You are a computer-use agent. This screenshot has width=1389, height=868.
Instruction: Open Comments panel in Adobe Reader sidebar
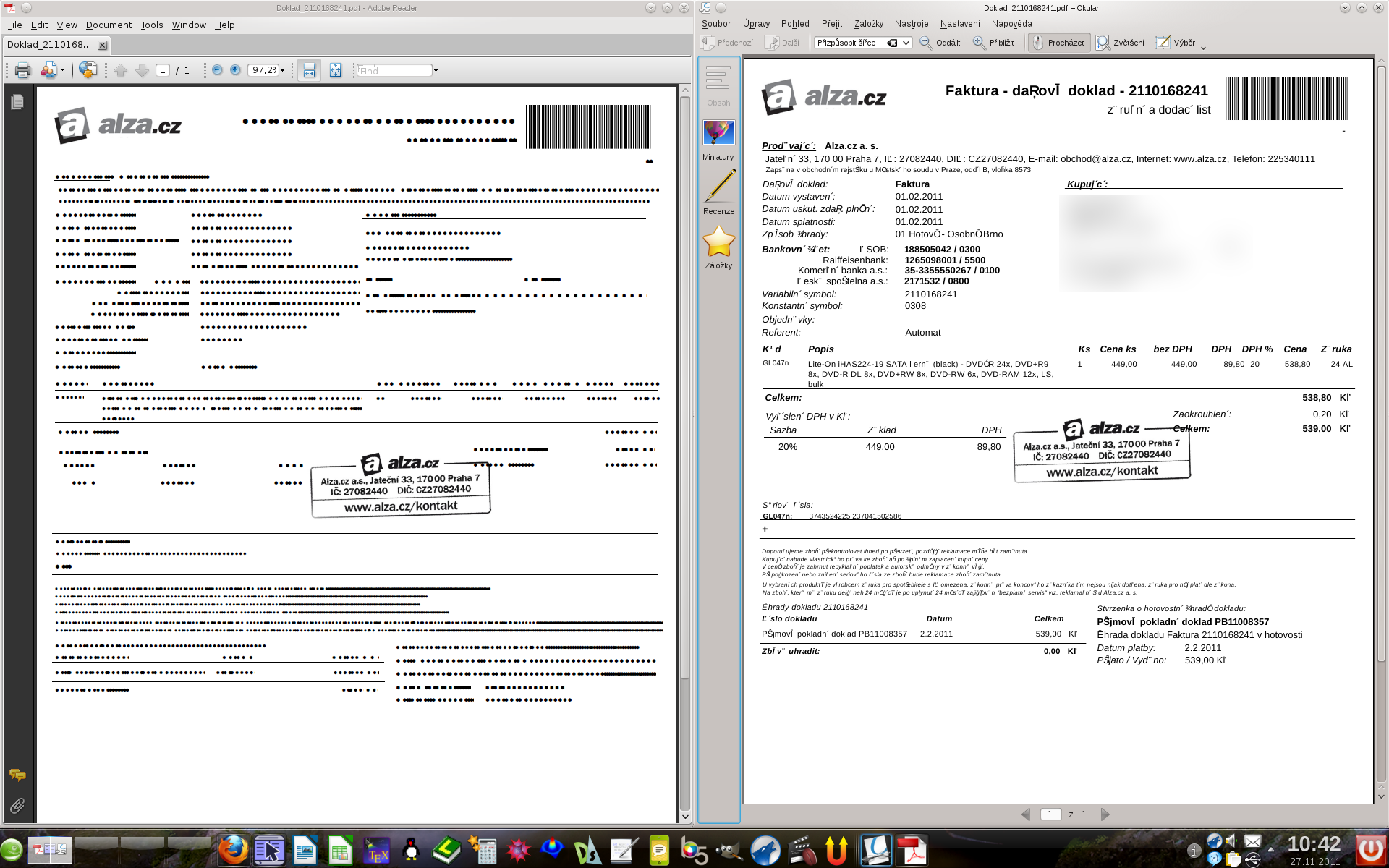pos(17,775)
